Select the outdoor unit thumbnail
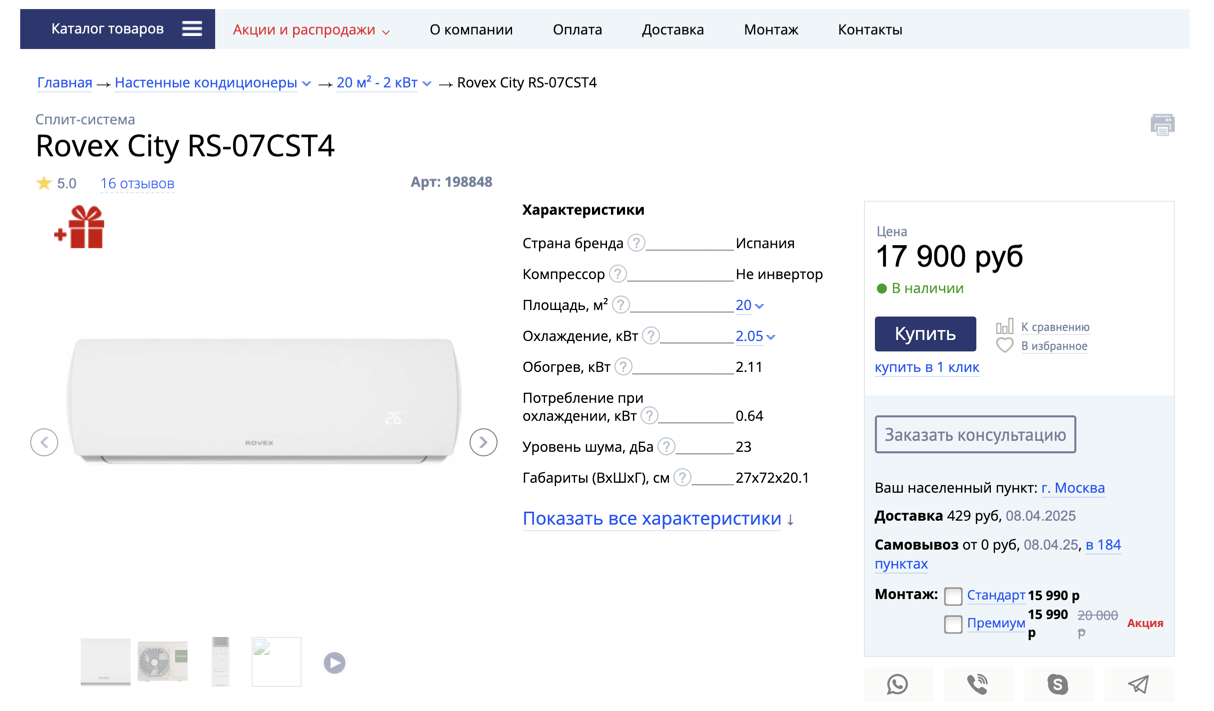Image resolution: width=1214 pixels, height=711 pixels. tap(163, 662)
